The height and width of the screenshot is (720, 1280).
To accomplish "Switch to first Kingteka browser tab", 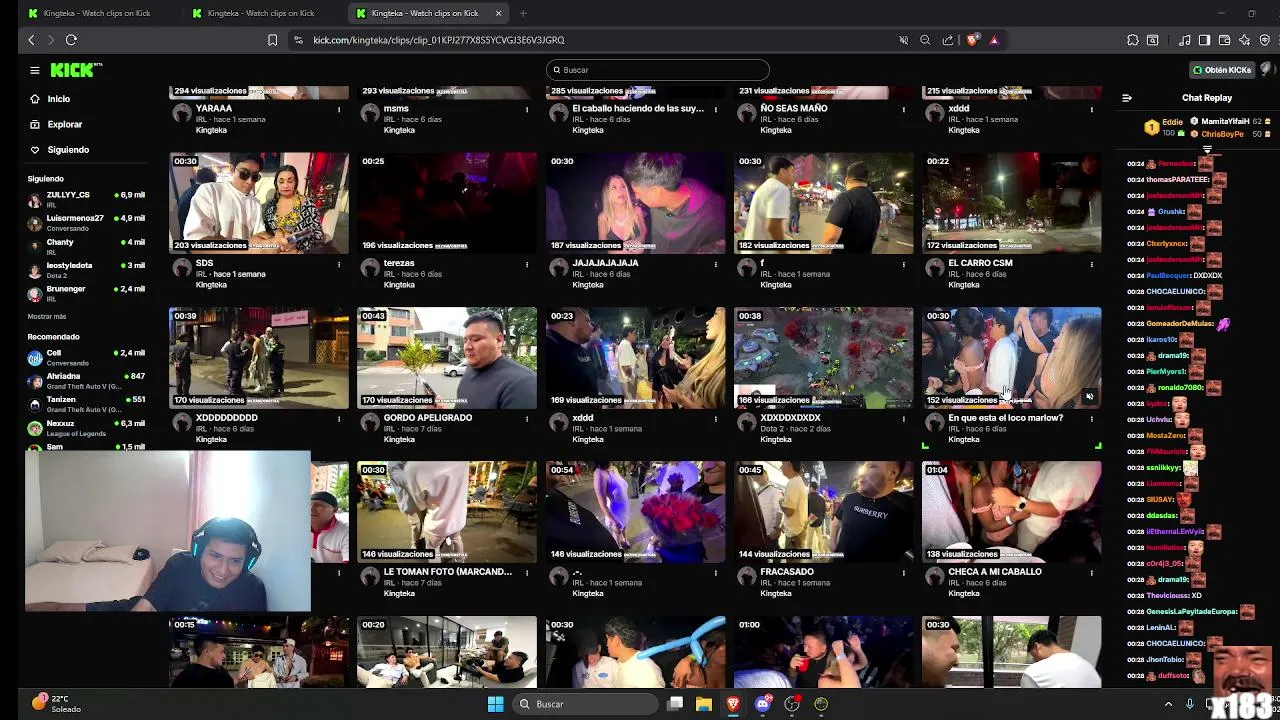I will tap(95, 13).
